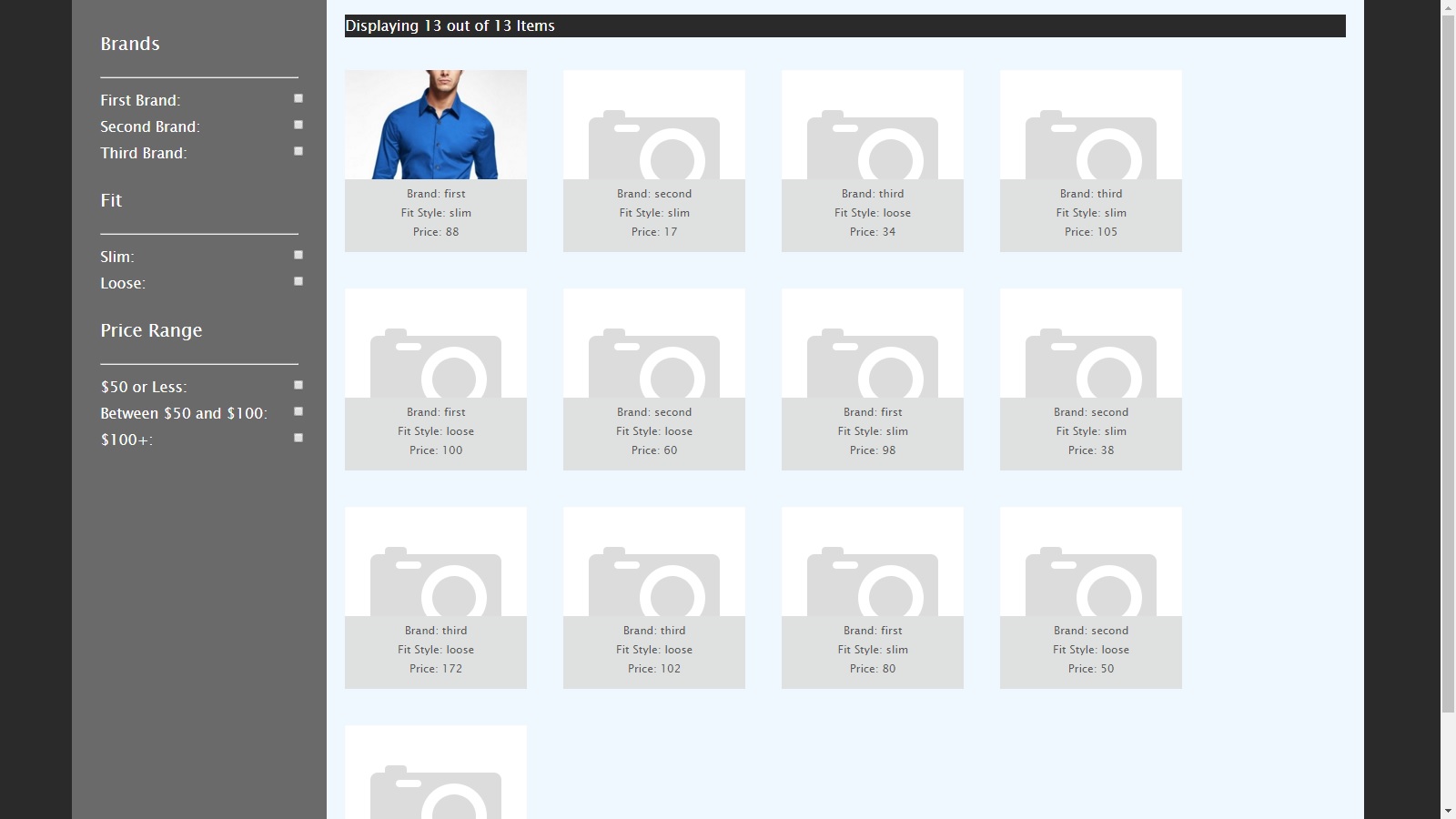This screenshot has height=819, width=1456.
Task: Click the '$100+' label
Action: point(126,440)
